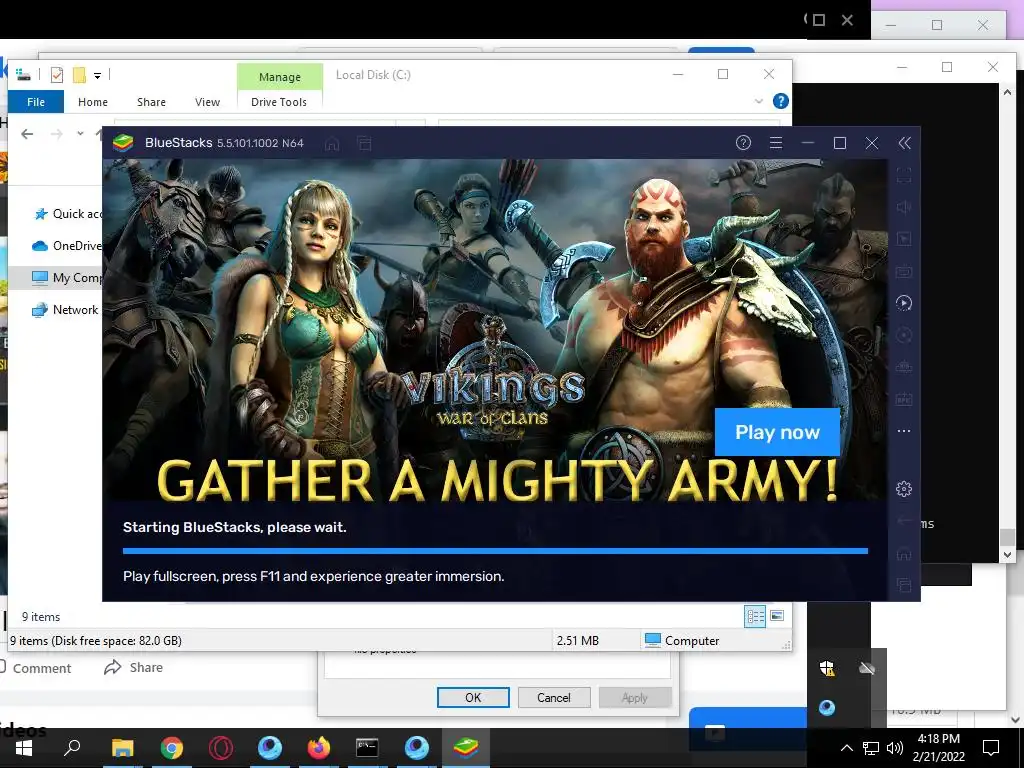Click the volume speaker icon in BlueStacks sidebar
This screenshot has height=768, width=1024.
(x=904, y=207)
